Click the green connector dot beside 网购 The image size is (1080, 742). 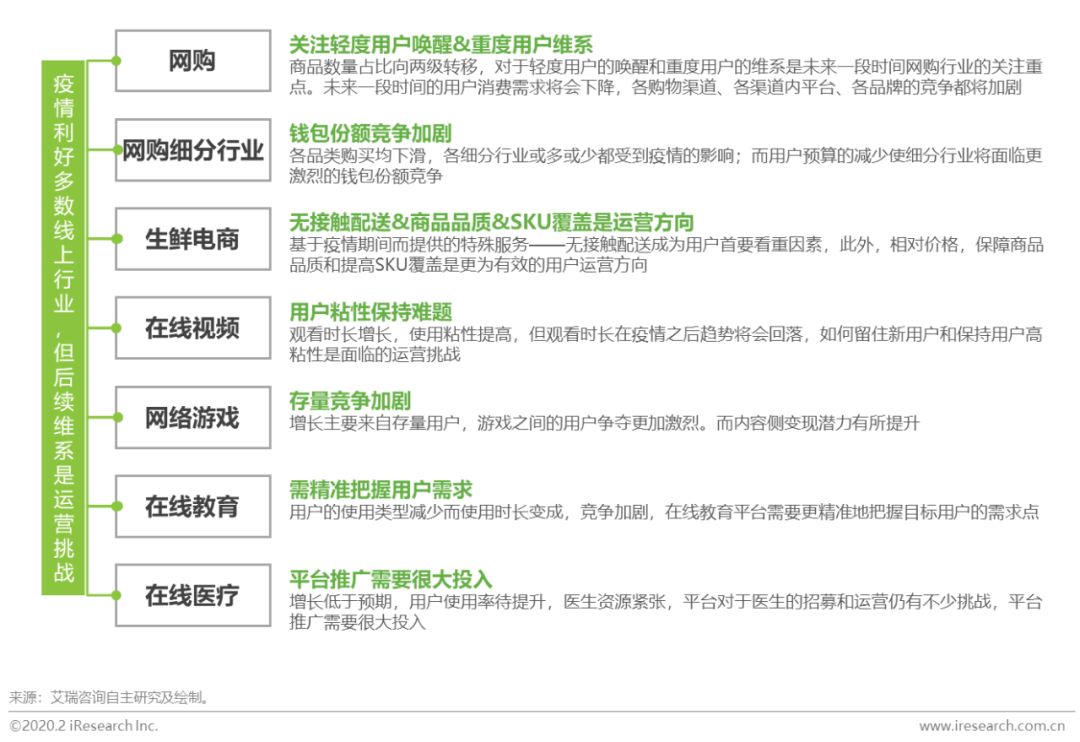[116, 61]
